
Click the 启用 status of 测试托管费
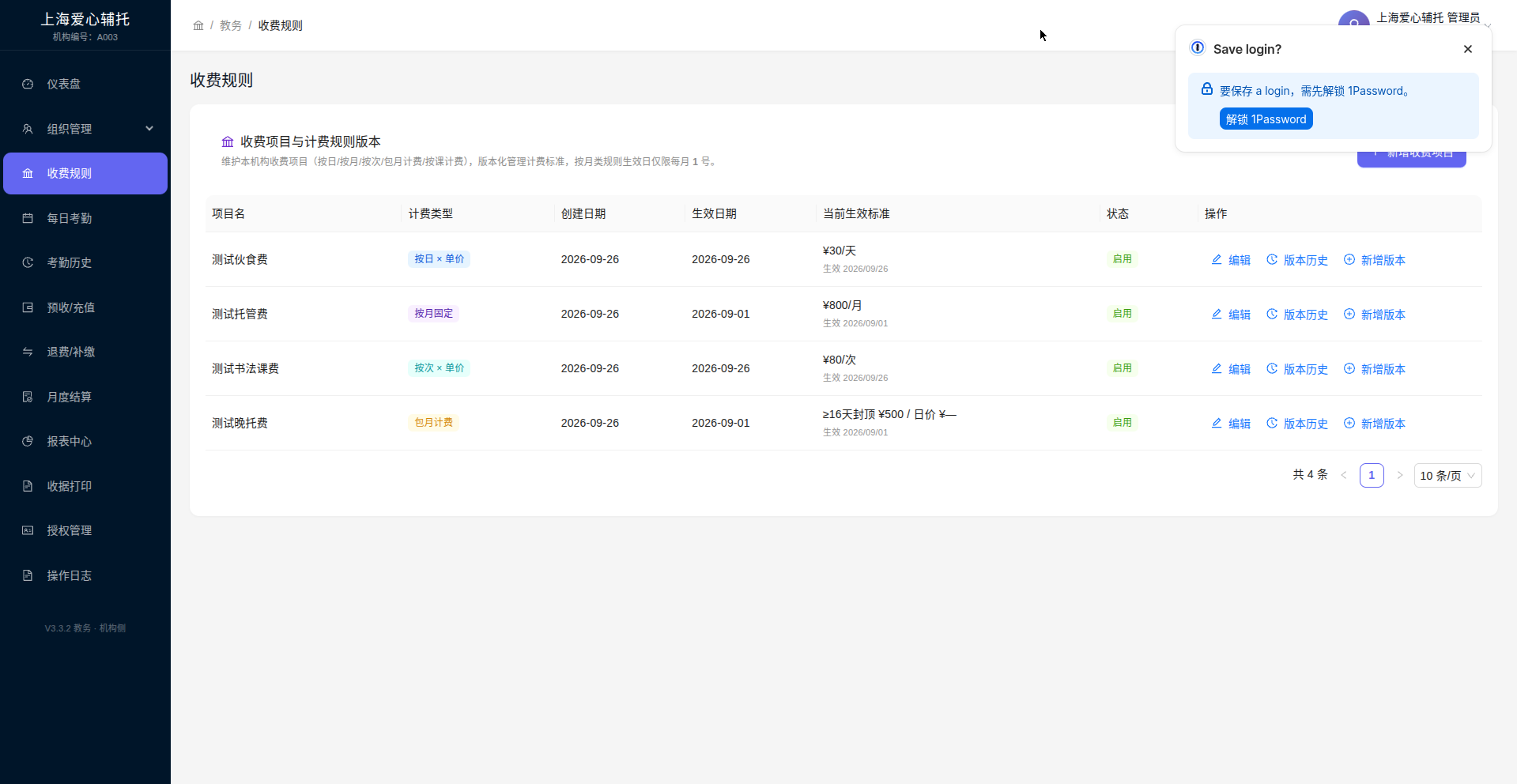1122,313
